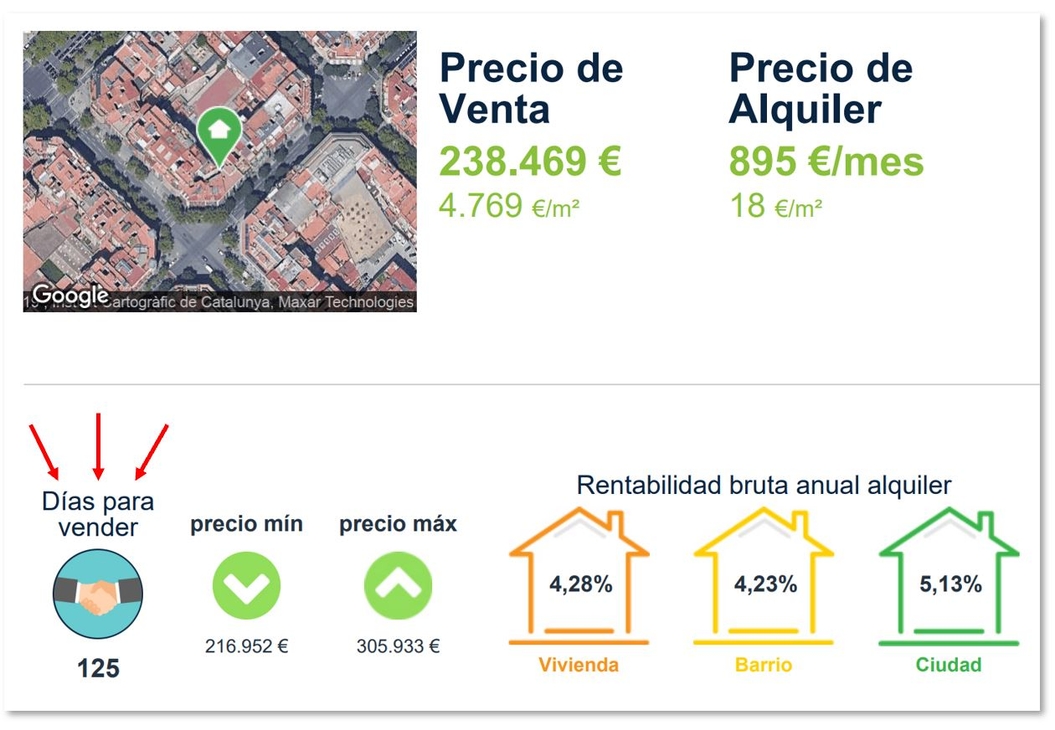The image size is (1055, 730).
Task: Select the orange Vivienda house icon
Action: [x=579, y=577]
